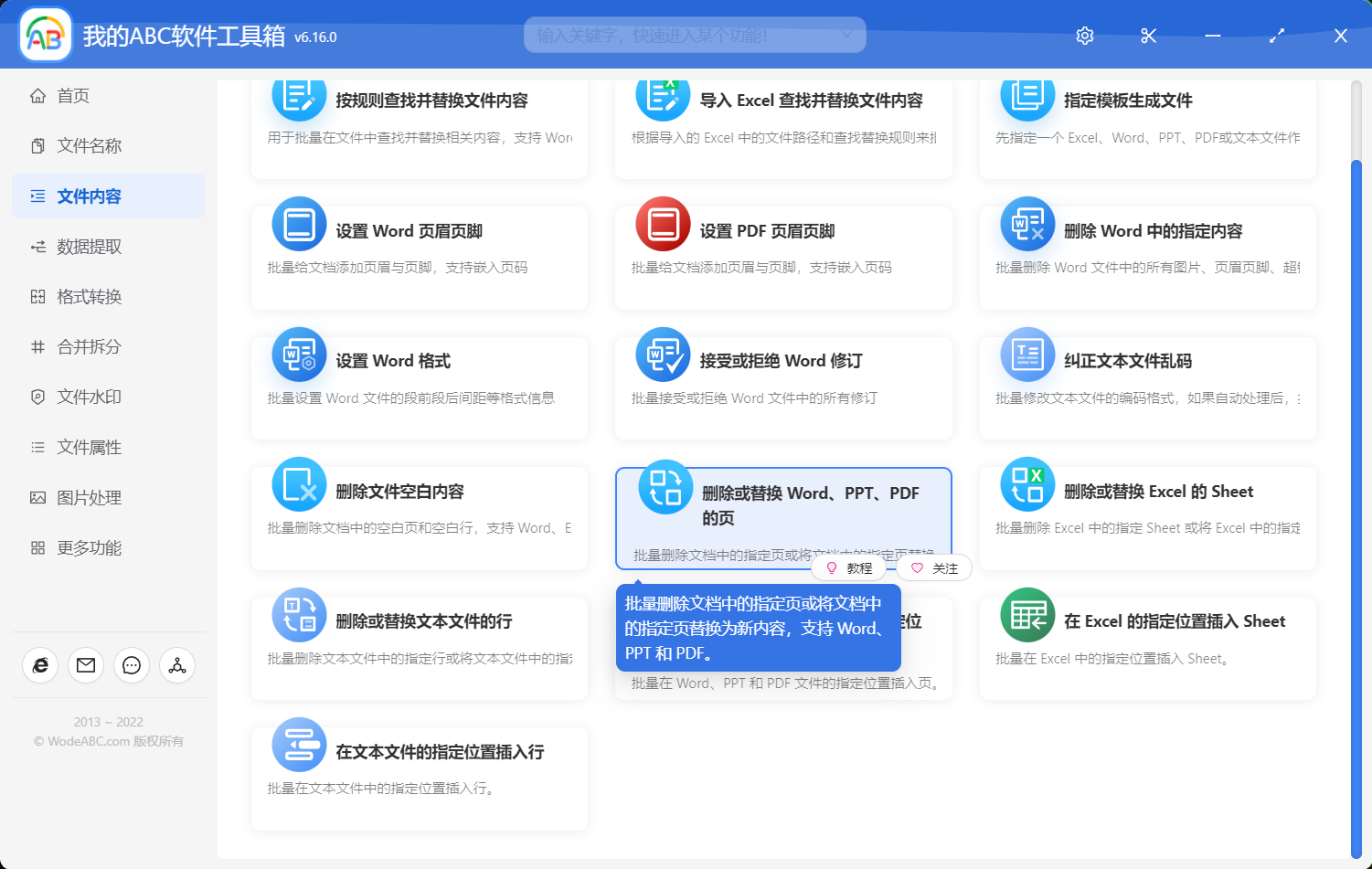
Task: Select the 设置 PDF 页眉页脚 red icon
Action: [662, 223]
